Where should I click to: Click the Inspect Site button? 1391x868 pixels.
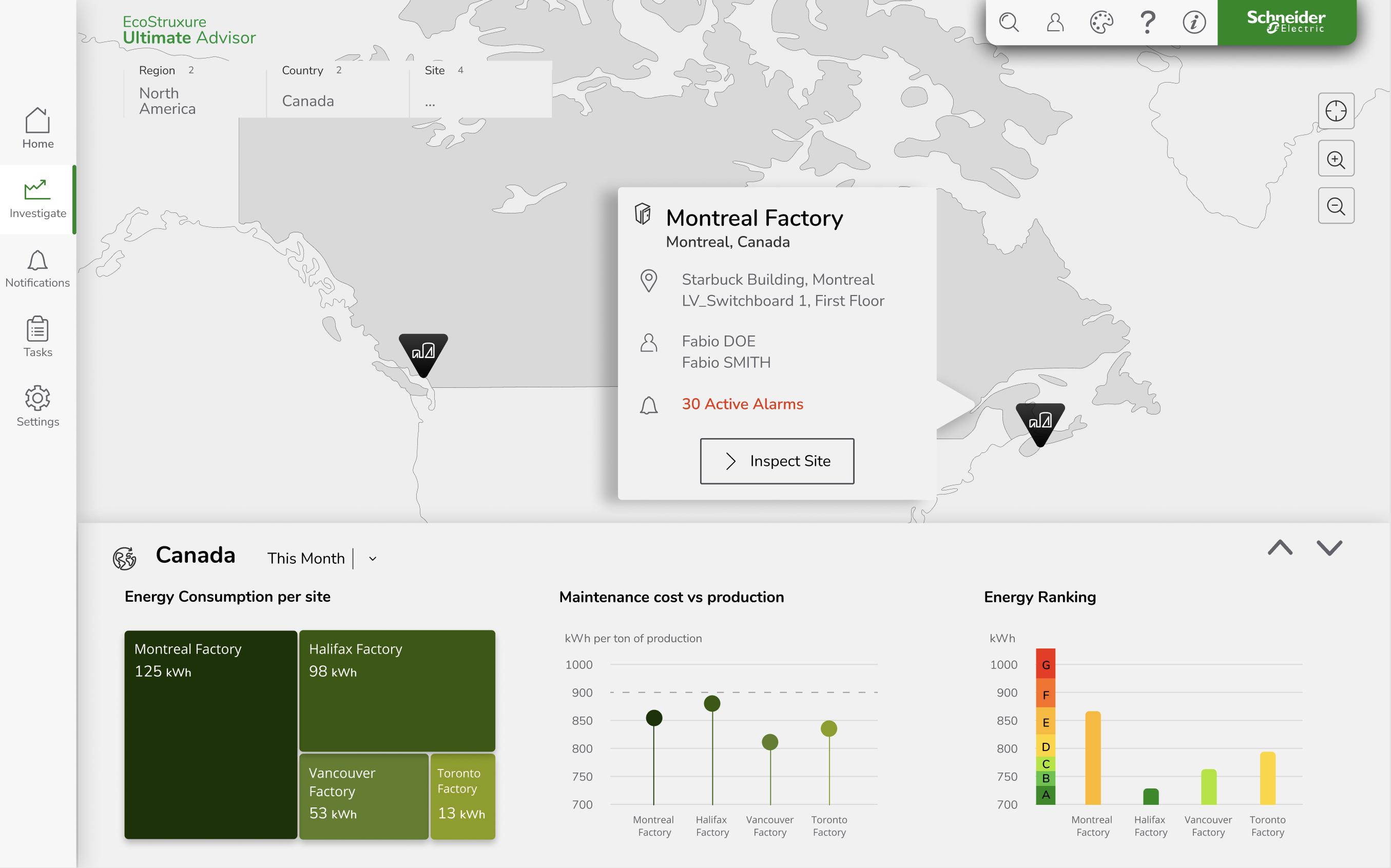(x=777, y=461)
